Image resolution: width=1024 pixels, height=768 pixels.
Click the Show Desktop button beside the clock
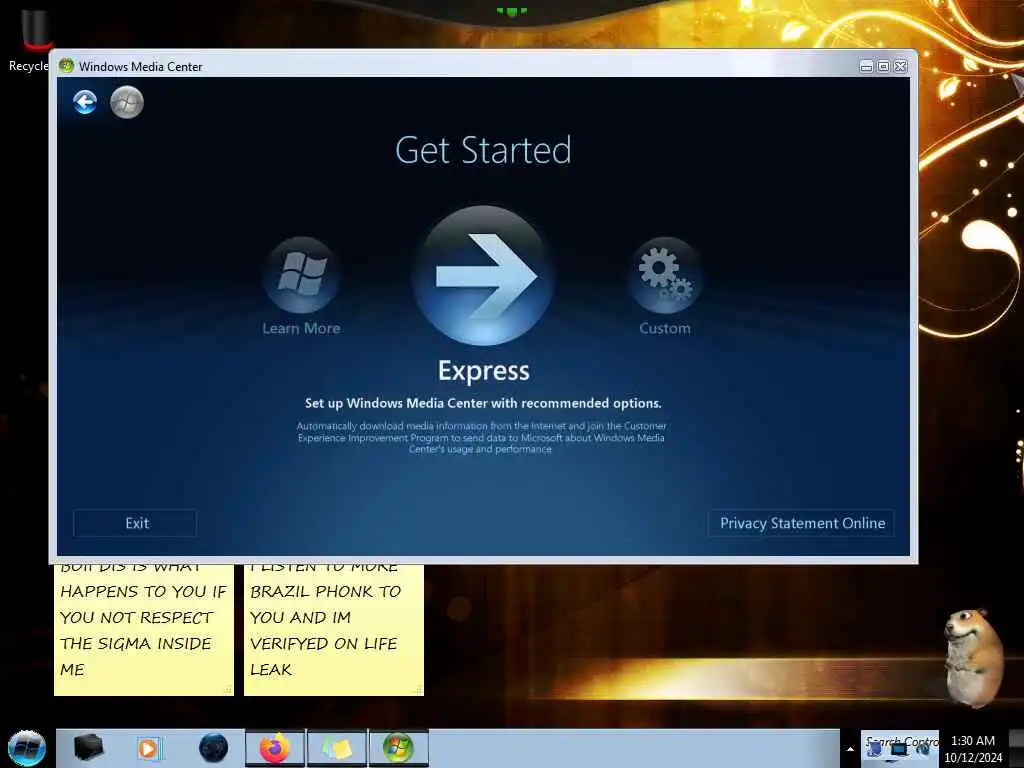tap(1016, 748)
